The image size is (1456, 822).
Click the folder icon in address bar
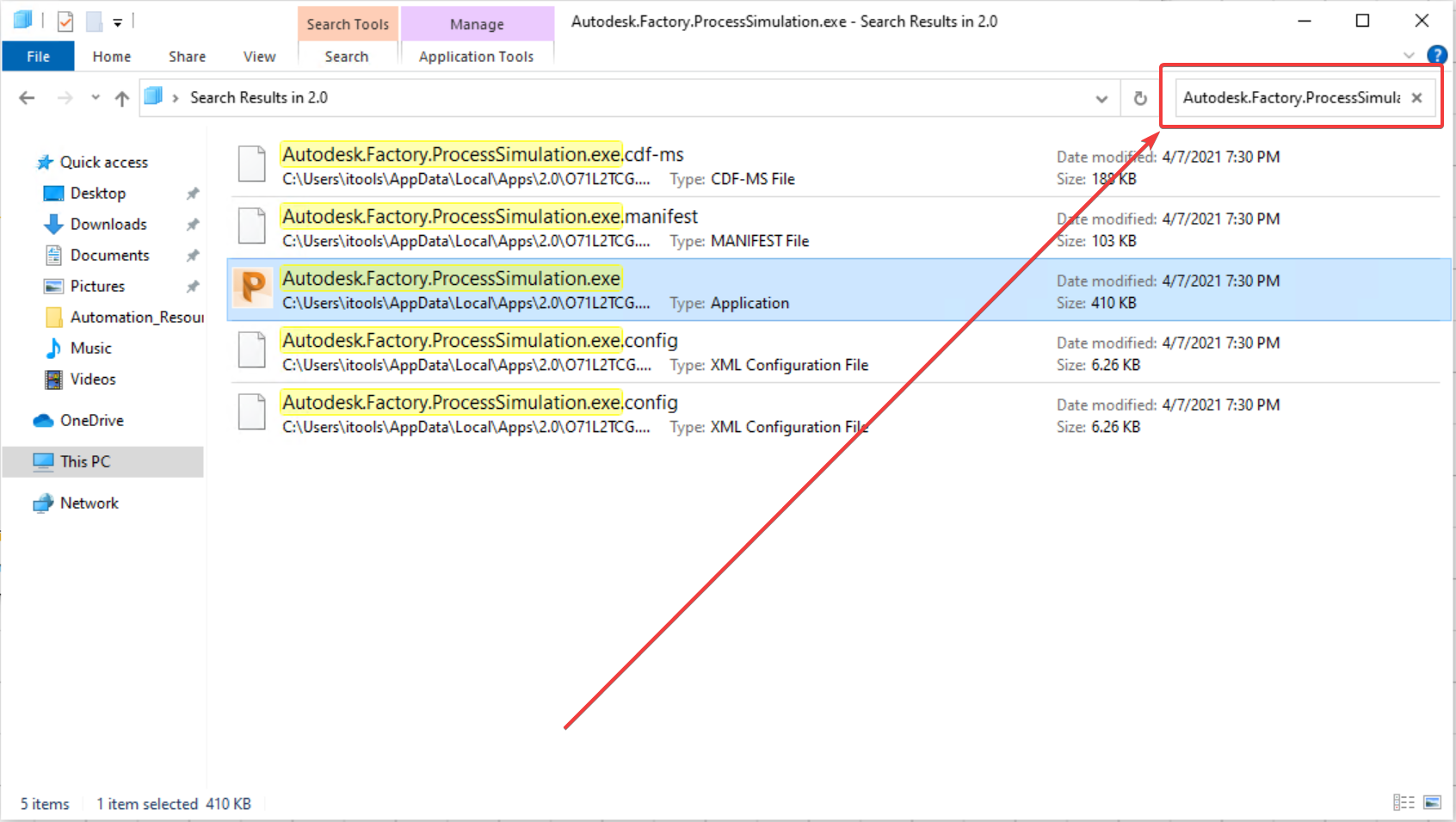pos(153,96)
